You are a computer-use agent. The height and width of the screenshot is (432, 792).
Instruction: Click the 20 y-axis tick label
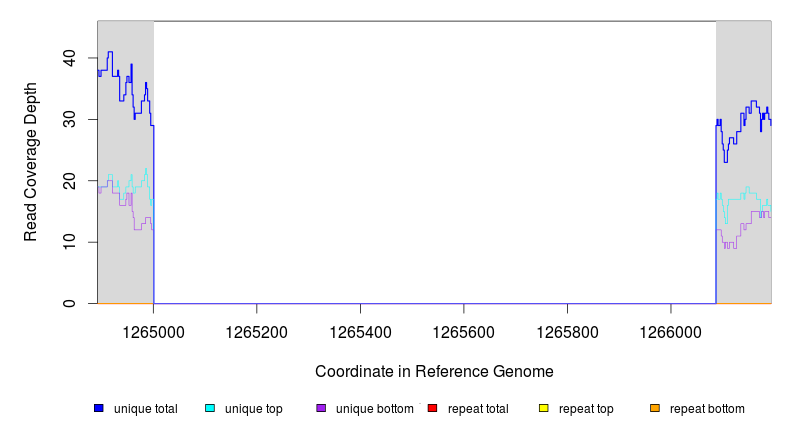(70, 181)
